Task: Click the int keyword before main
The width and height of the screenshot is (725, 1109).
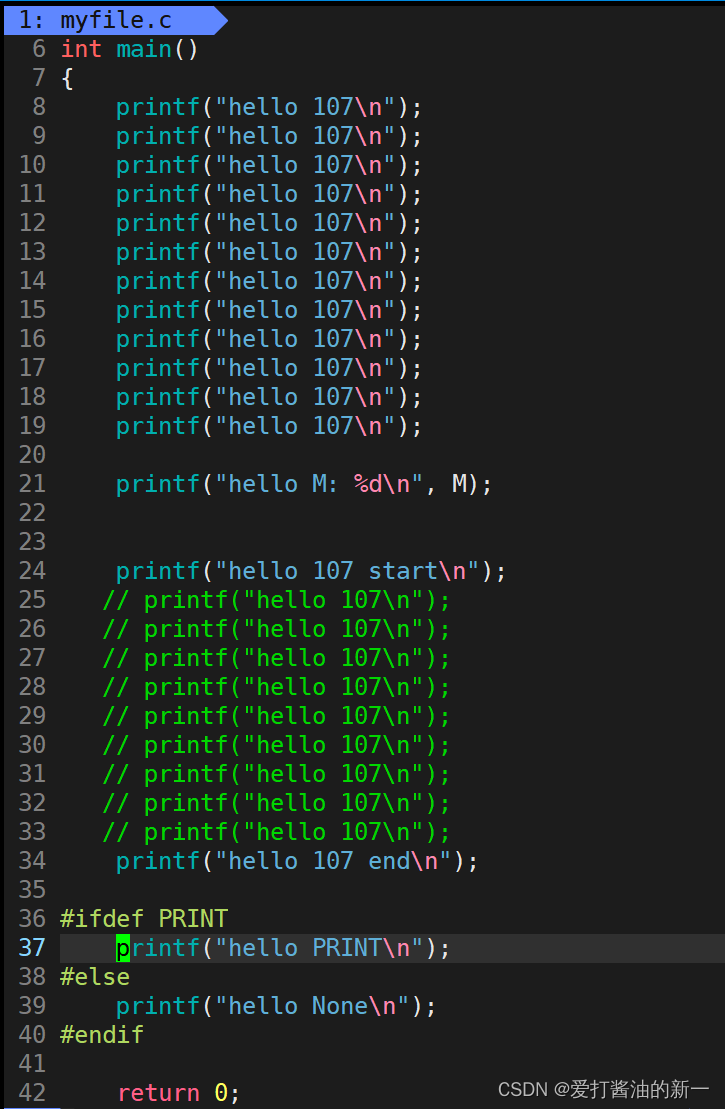Action: point(81,49)
